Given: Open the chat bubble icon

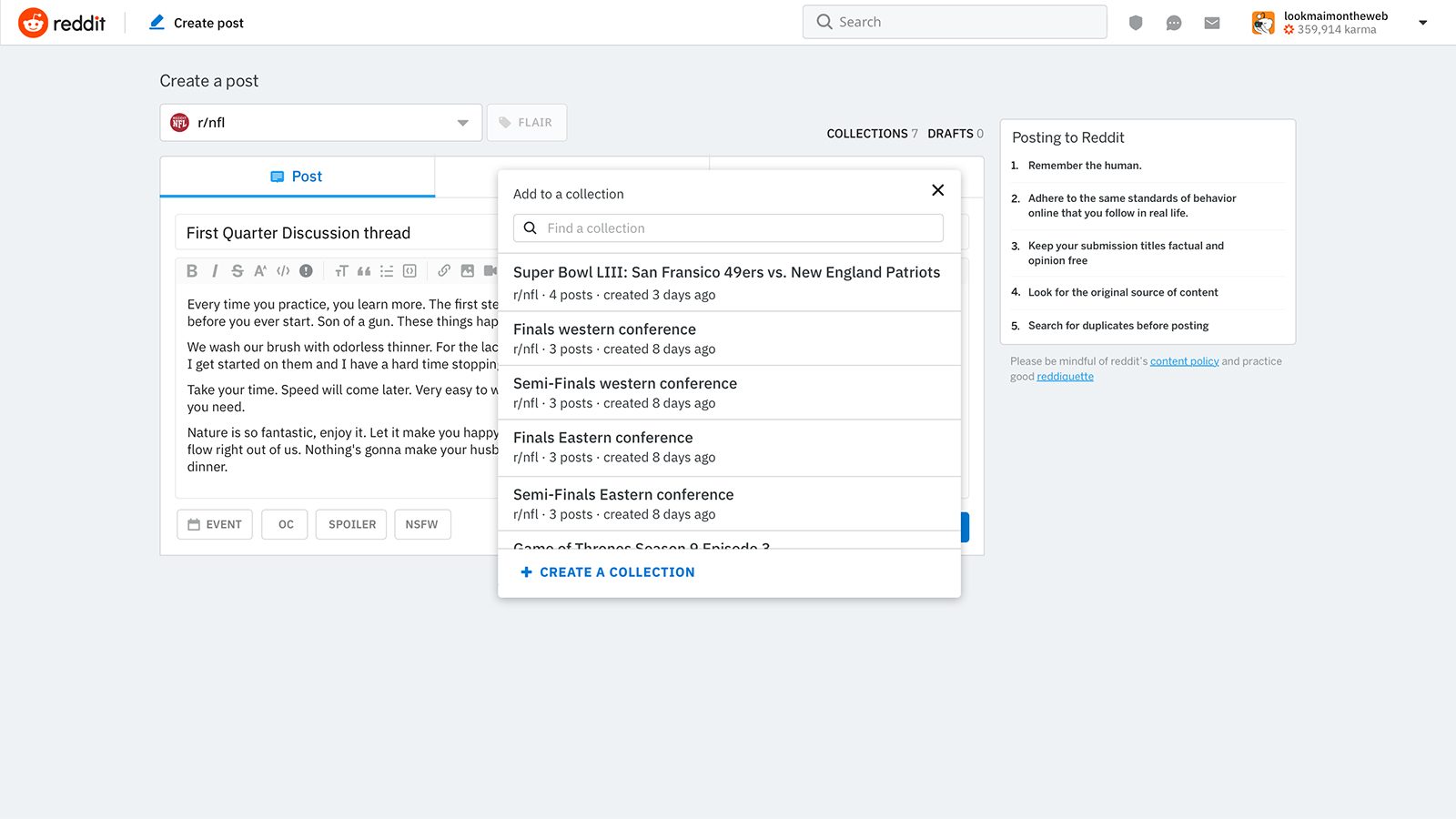Looking at the screenshot, I should [1174, 23].
